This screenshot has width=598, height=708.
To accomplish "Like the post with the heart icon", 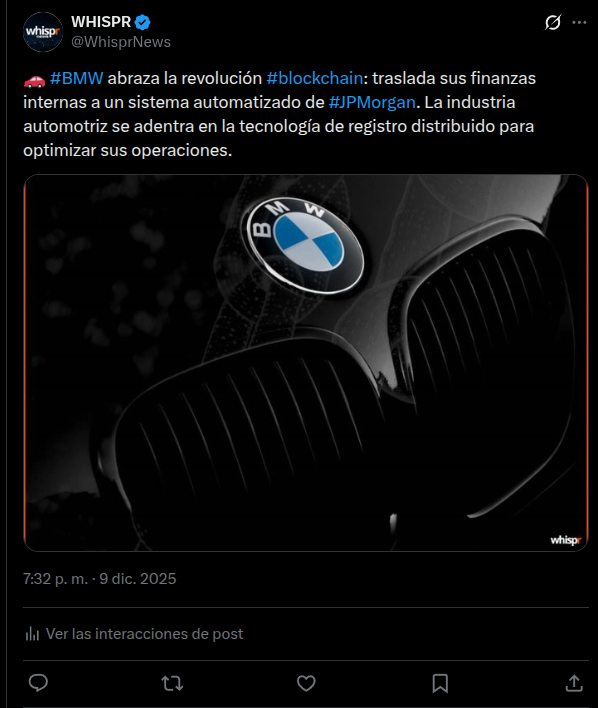I will (306, 683).
